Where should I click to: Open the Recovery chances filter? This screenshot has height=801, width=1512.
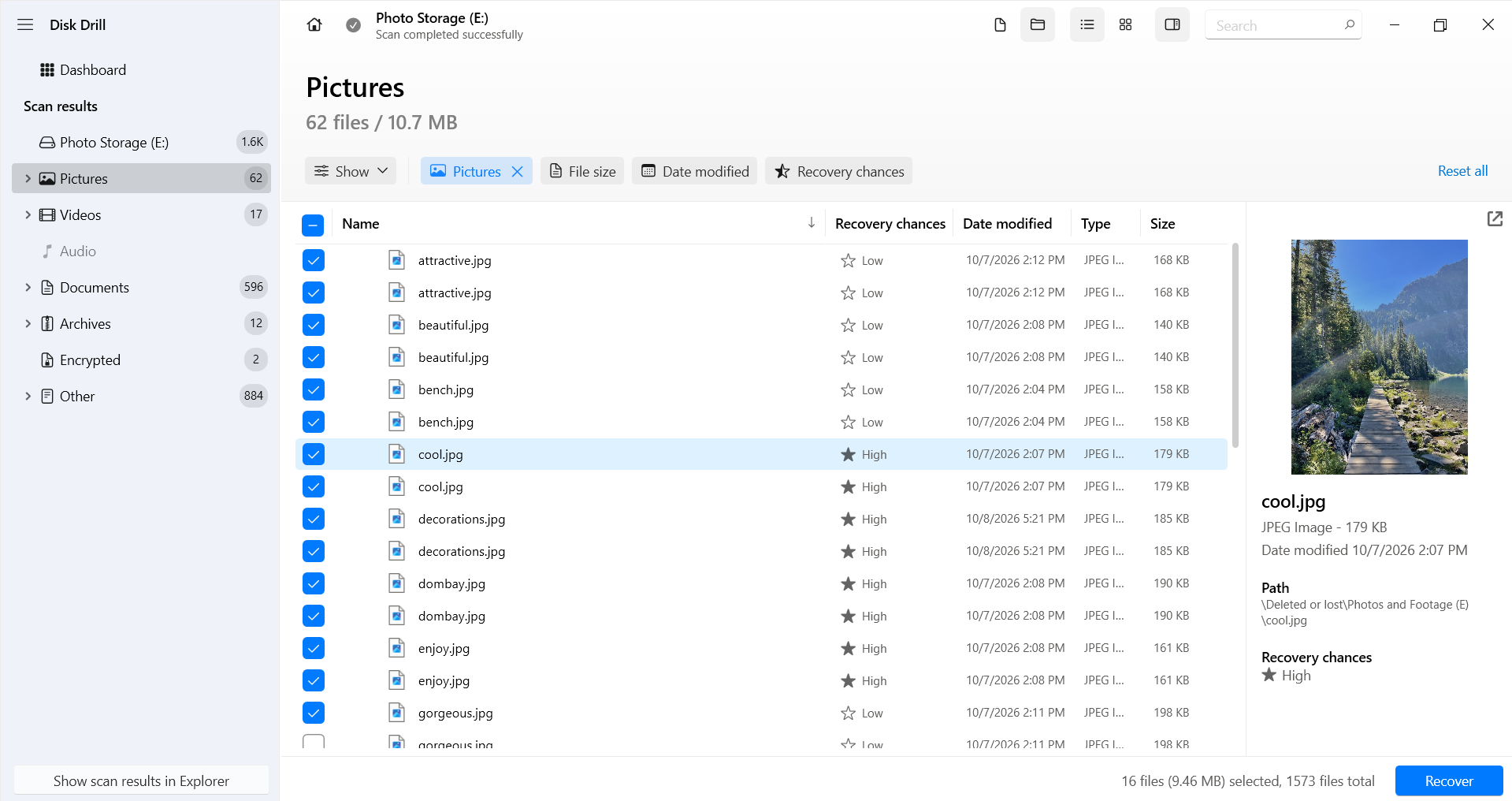(x=839, y=171)
